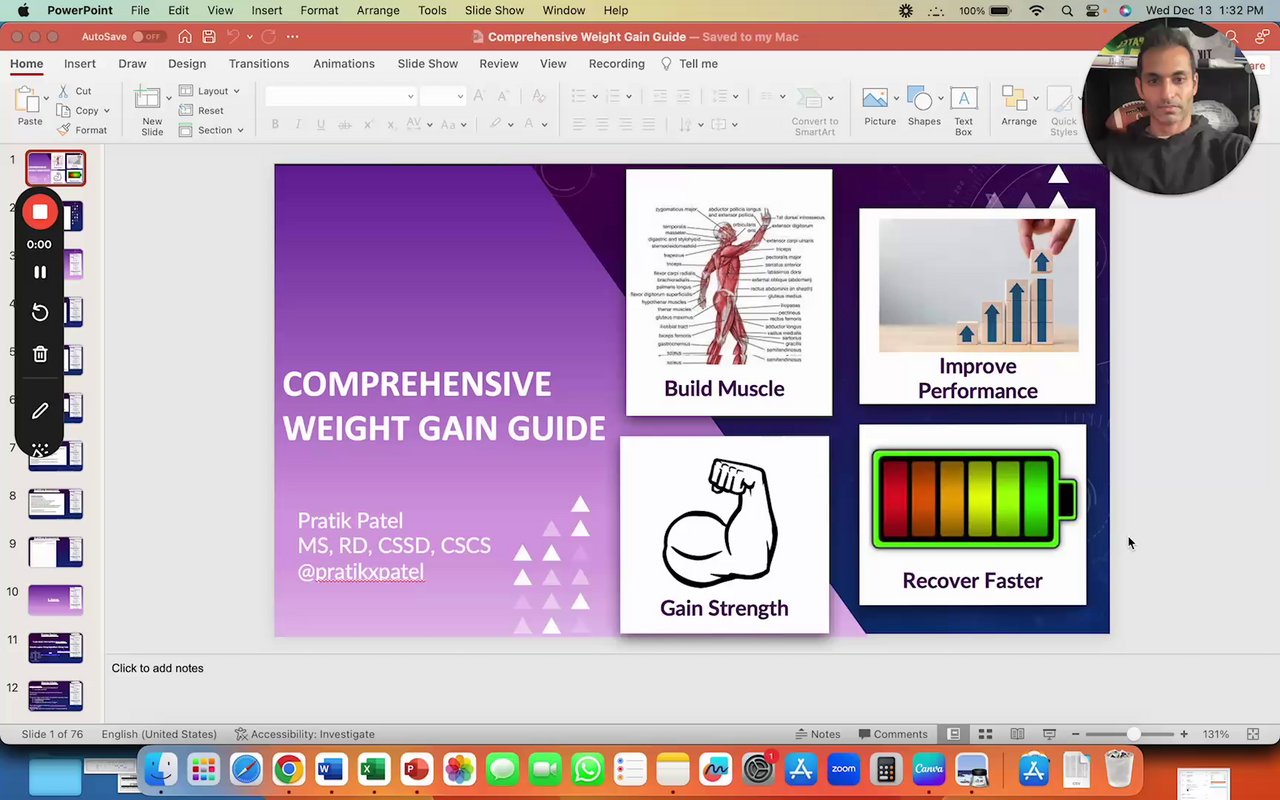Image resolution: width=1280 pixels, height=800 pixels.
Task: Adjust the zoom slider in status bar
Action: (1133, 734)
